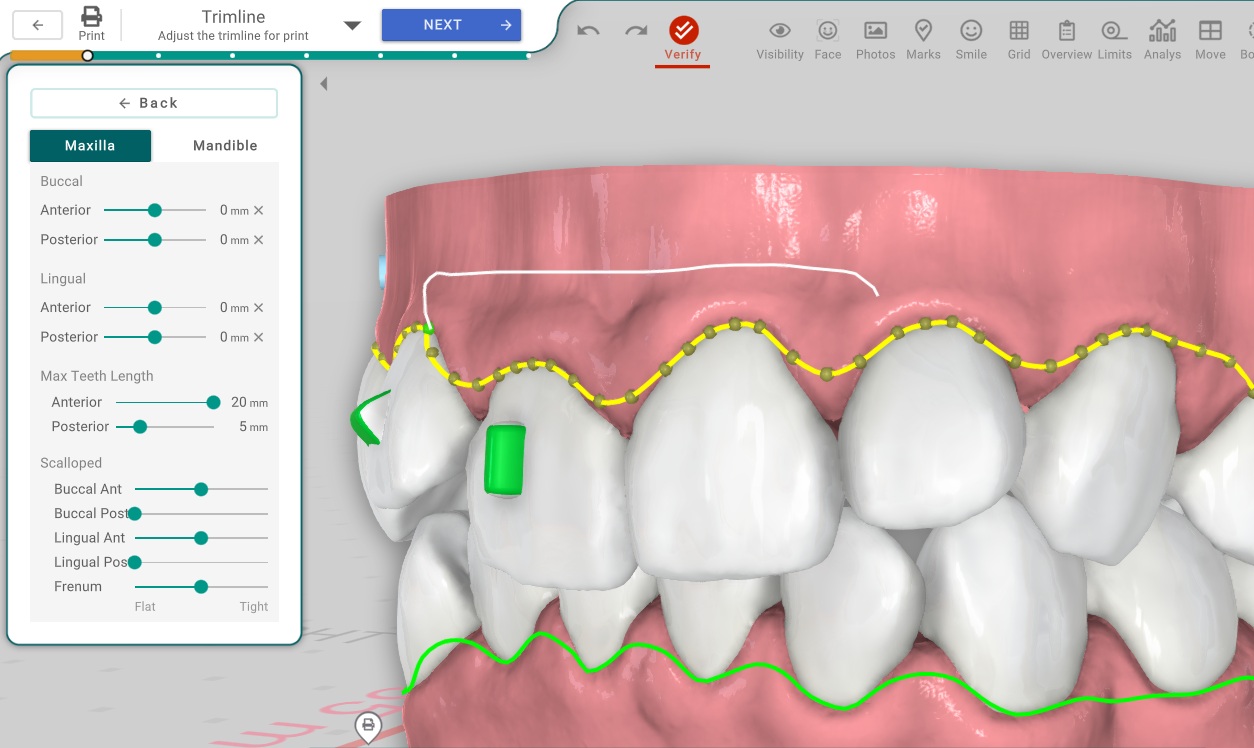Open the Photos tool
Screen dimensions: 1254x748
click(876, 40)
